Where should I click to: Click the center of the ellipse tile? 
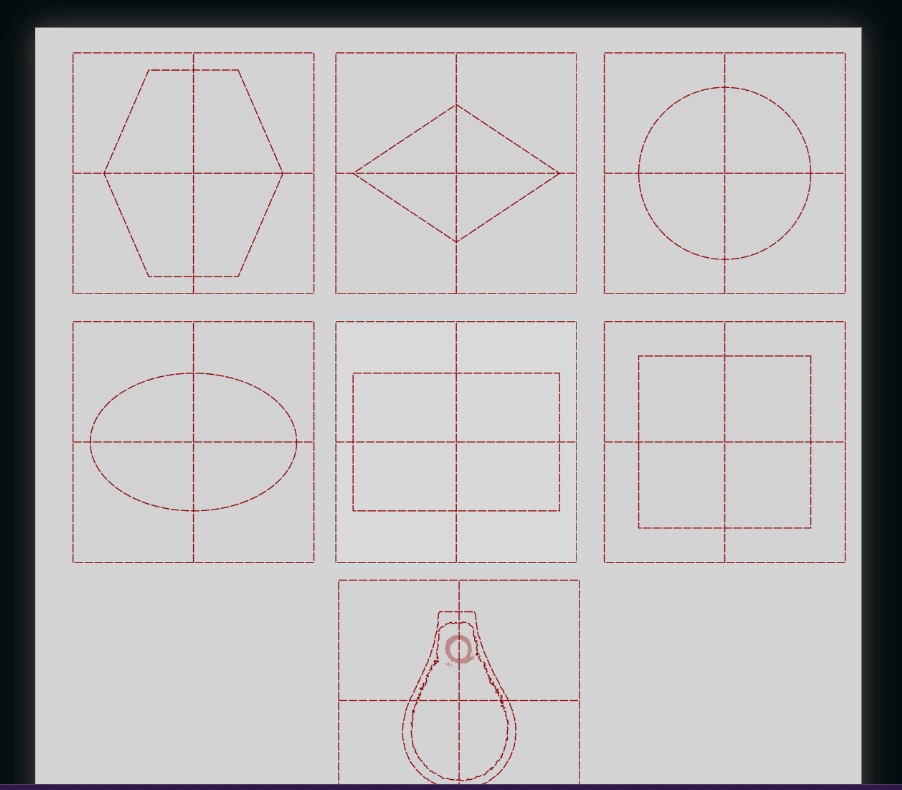(193, 442)
